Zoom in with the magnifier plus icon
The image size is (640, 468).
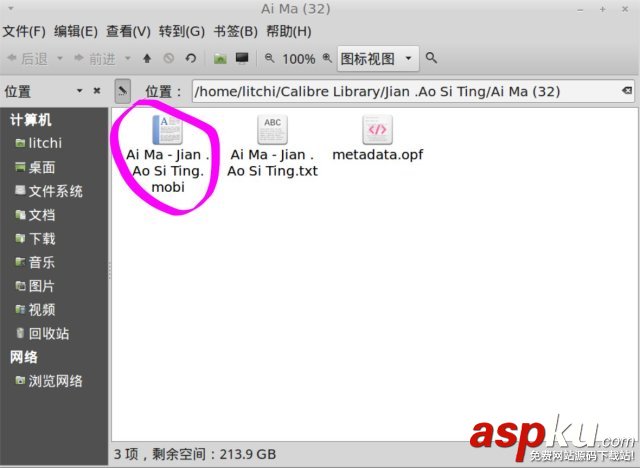coord(327,58)
